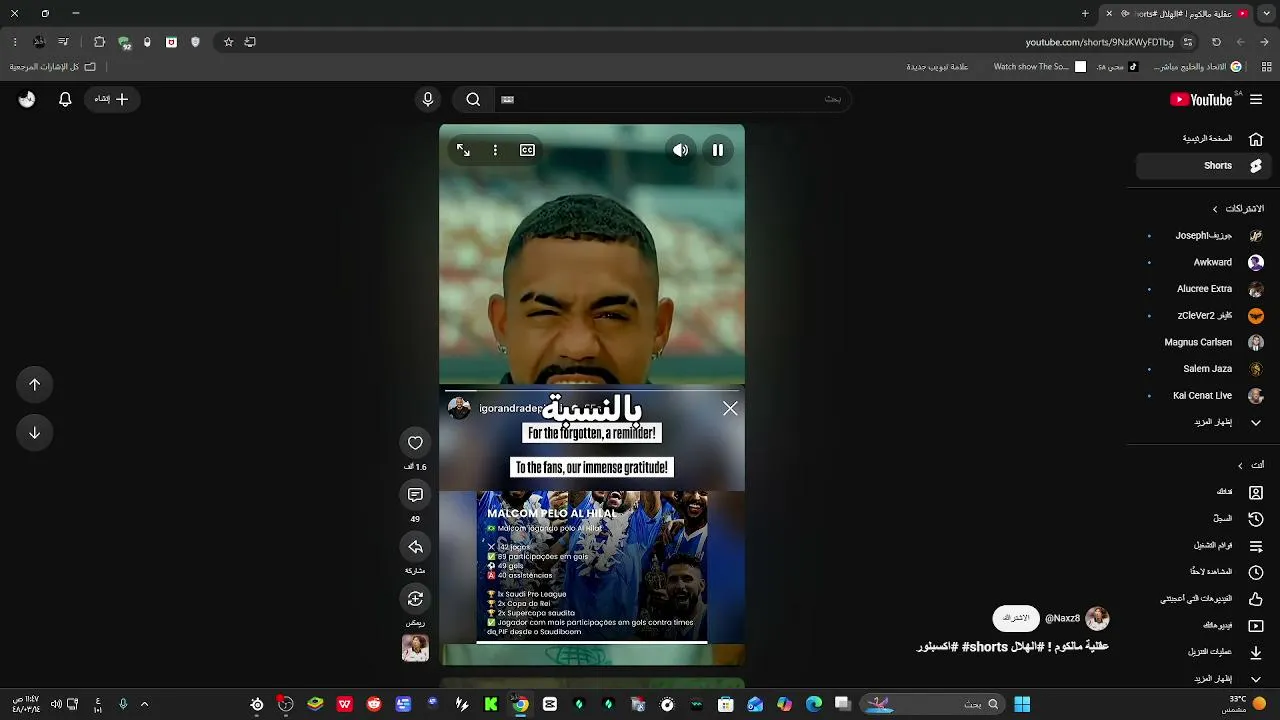Open the on-screen keyboard in search box
This screenshot has width=1280, height=720.
(507, 99)
